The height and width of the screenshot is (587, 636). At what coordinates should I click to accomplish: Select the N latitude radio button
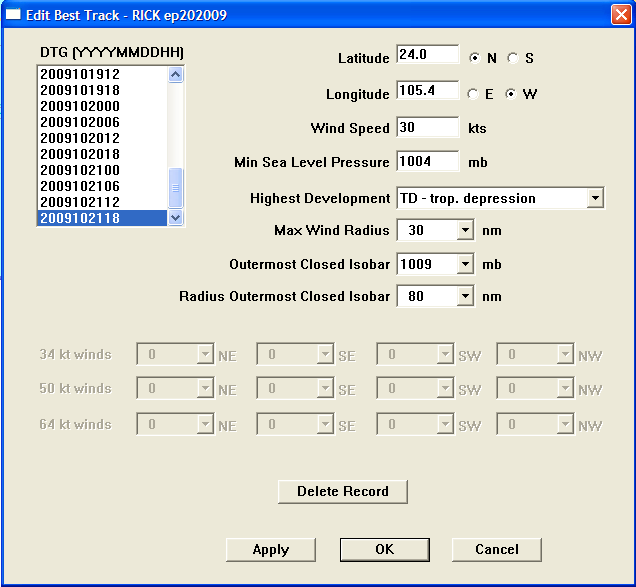tap(474, 58)
